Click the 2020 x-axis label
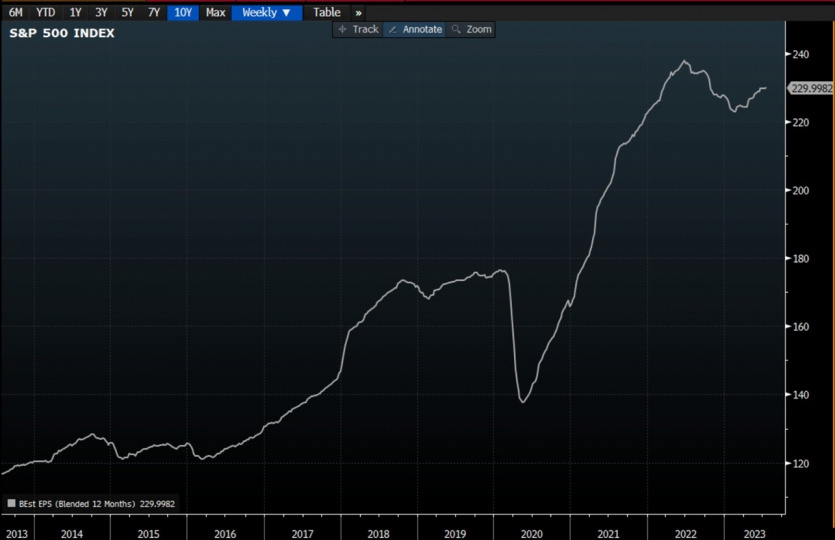Image resolution: width=835 pixels, height=540 pixels. 532,534
